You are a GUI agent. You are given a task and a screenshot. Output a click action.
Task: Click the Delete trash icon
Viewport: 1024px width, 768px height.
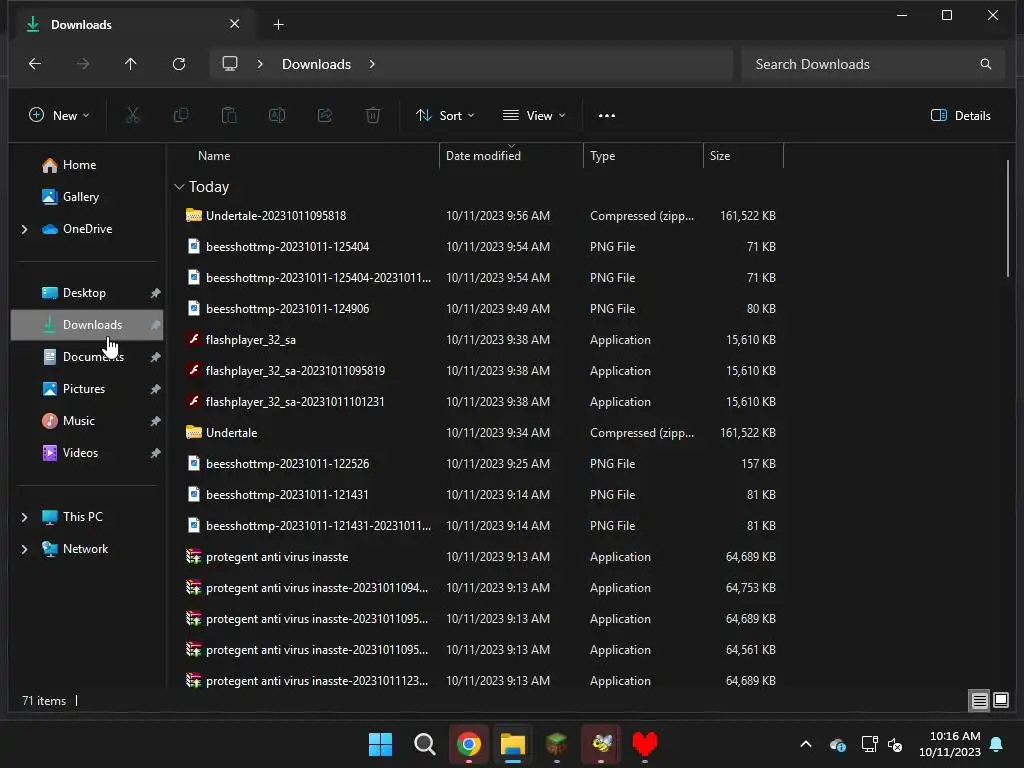[373, 116]
